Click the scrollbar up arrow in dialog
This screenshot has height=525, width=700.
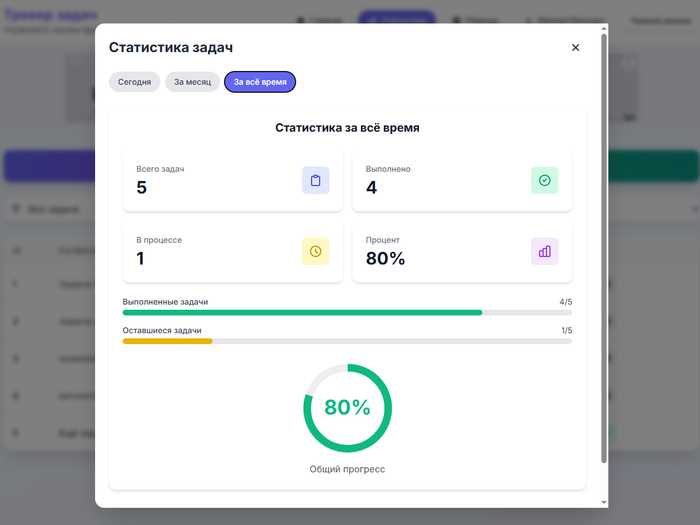click(x=604, y=29)
